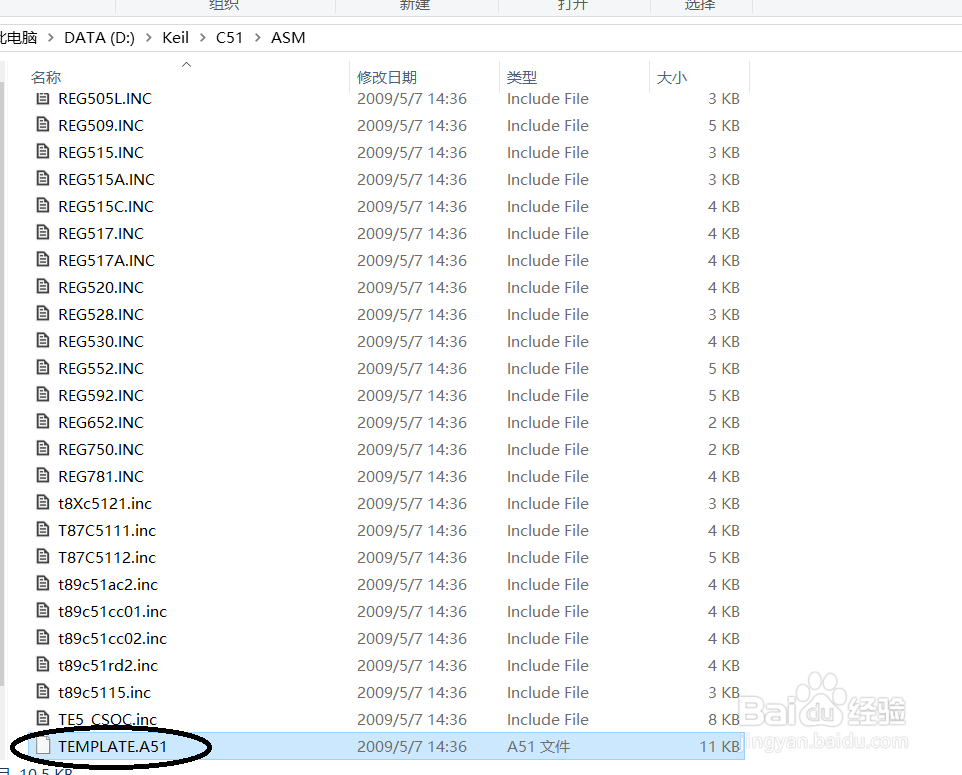Click the file icon of REG517A.INC
Image resolution: width=962 pixels, height=775 pixels.
pyautogui.click(x=43, y=260)
